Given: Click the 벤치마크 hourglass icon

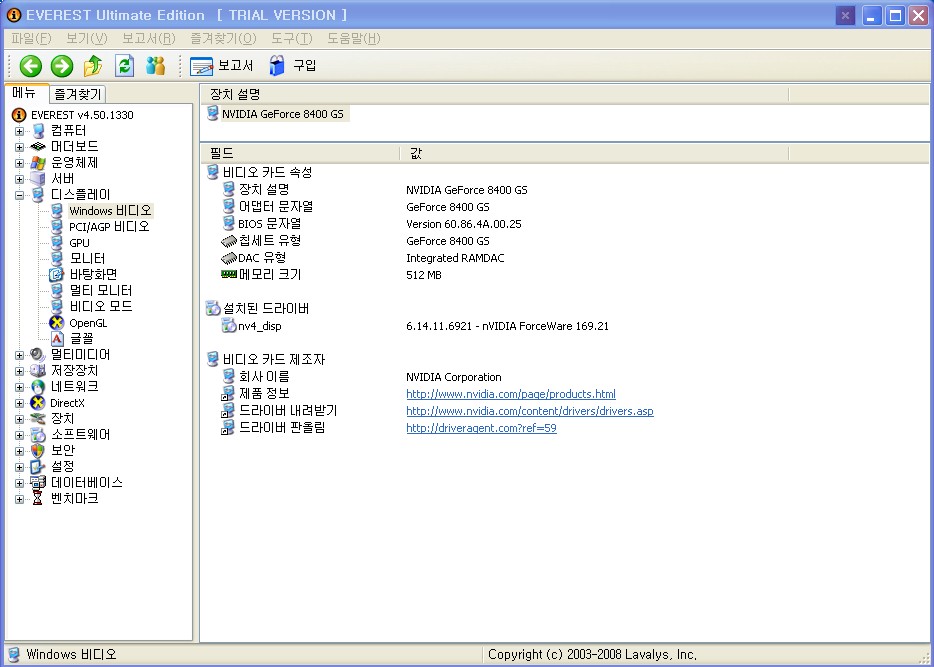Looking at the screenshot, I should click(38, 499).
